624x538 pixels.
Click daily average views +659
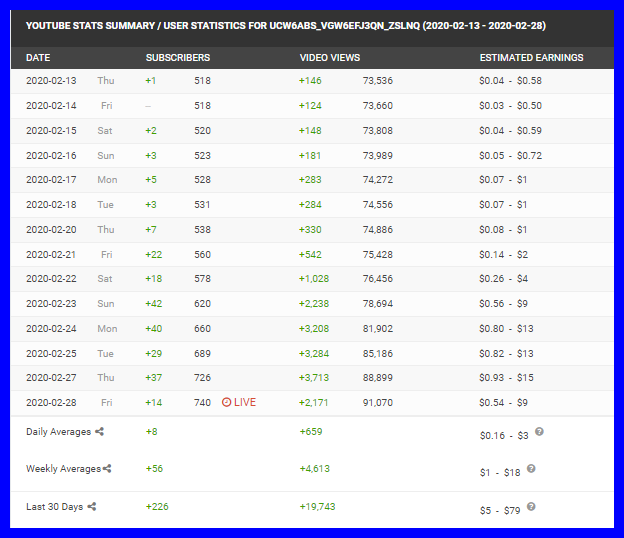click(311, 432)
